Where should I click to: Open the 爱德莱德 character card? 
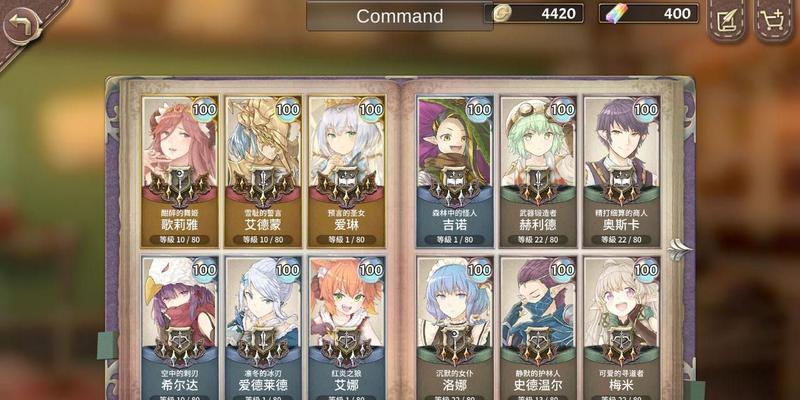point(263,328)
